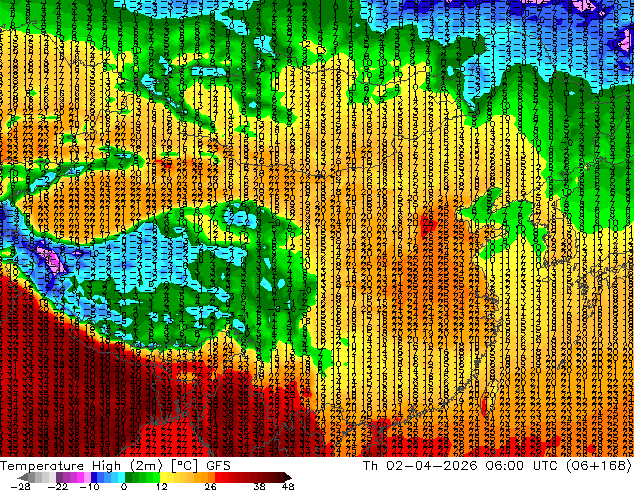Screen dimensions: 634x490
Task: Click the dark maroon arrow at legend's hot end
Action: point(288,477)
